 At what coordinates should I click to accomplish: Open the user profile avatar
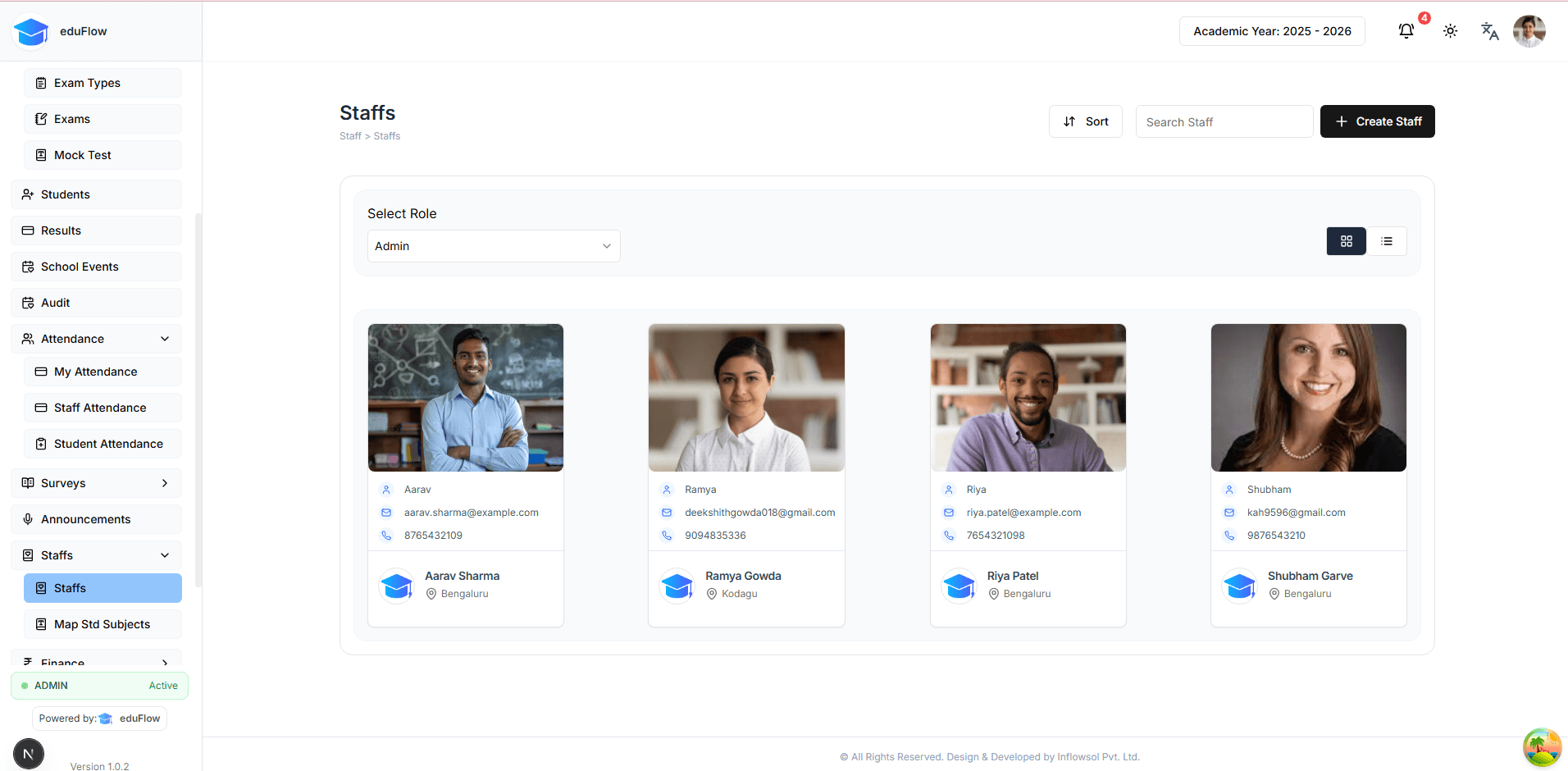[x=1529, y=31]
